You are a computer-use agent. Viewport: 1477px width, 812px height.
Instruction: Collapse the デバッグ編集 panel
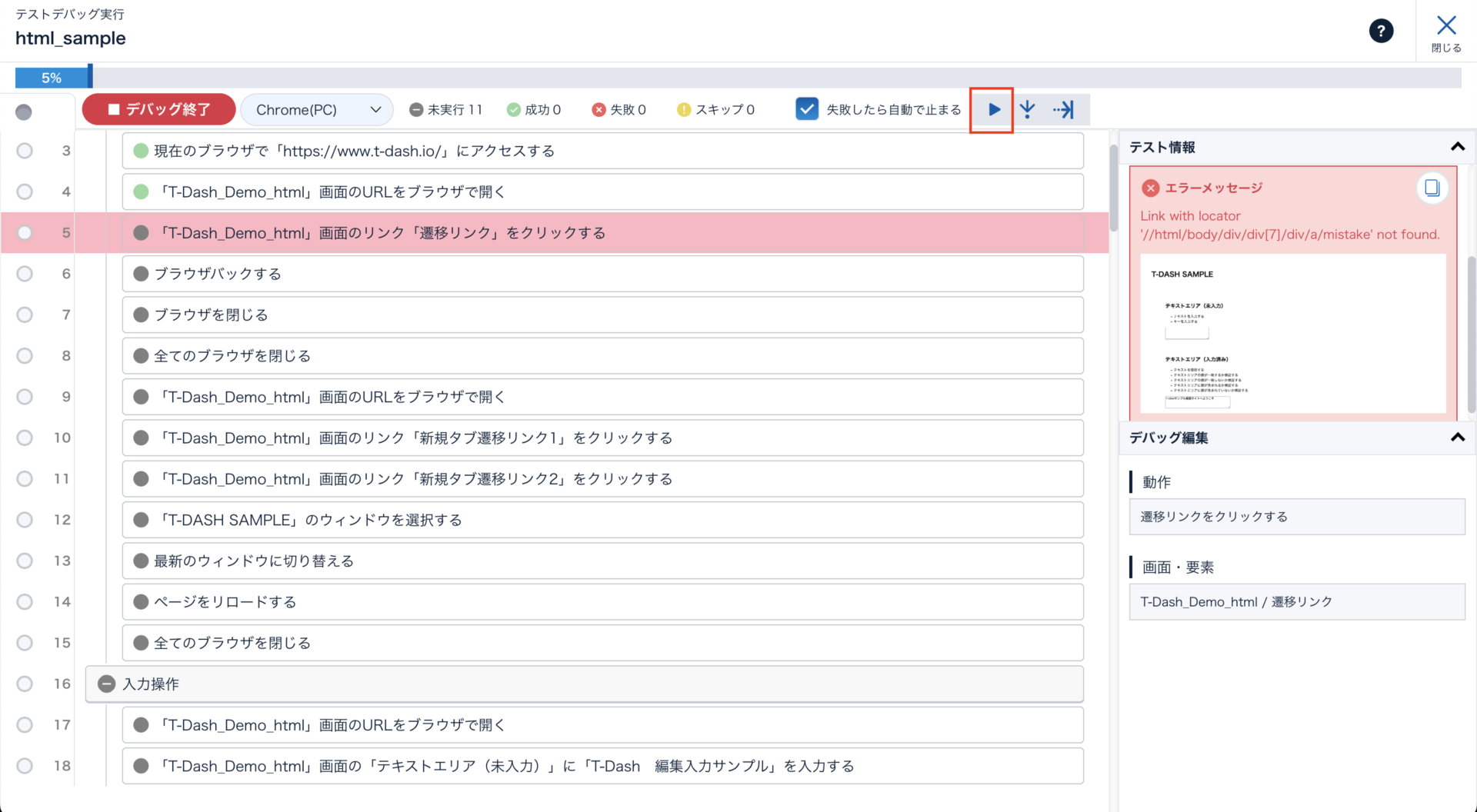click(1457, 438)
